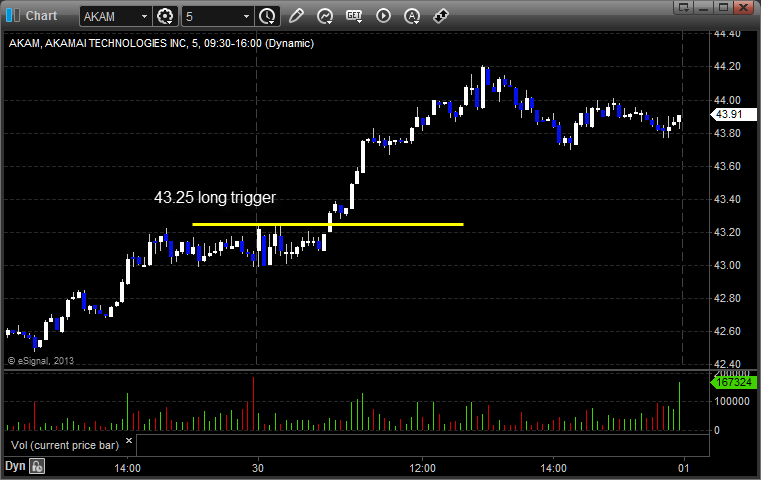This screenshot has width=761, height=480.
Task: Toggle the lock icon beside Dyn
Action: click(37, 466)
